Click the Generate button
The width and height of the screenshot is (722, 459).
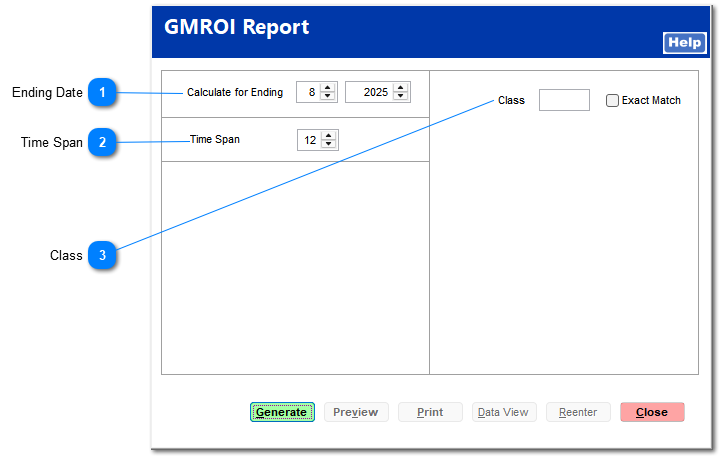point(282,412)
